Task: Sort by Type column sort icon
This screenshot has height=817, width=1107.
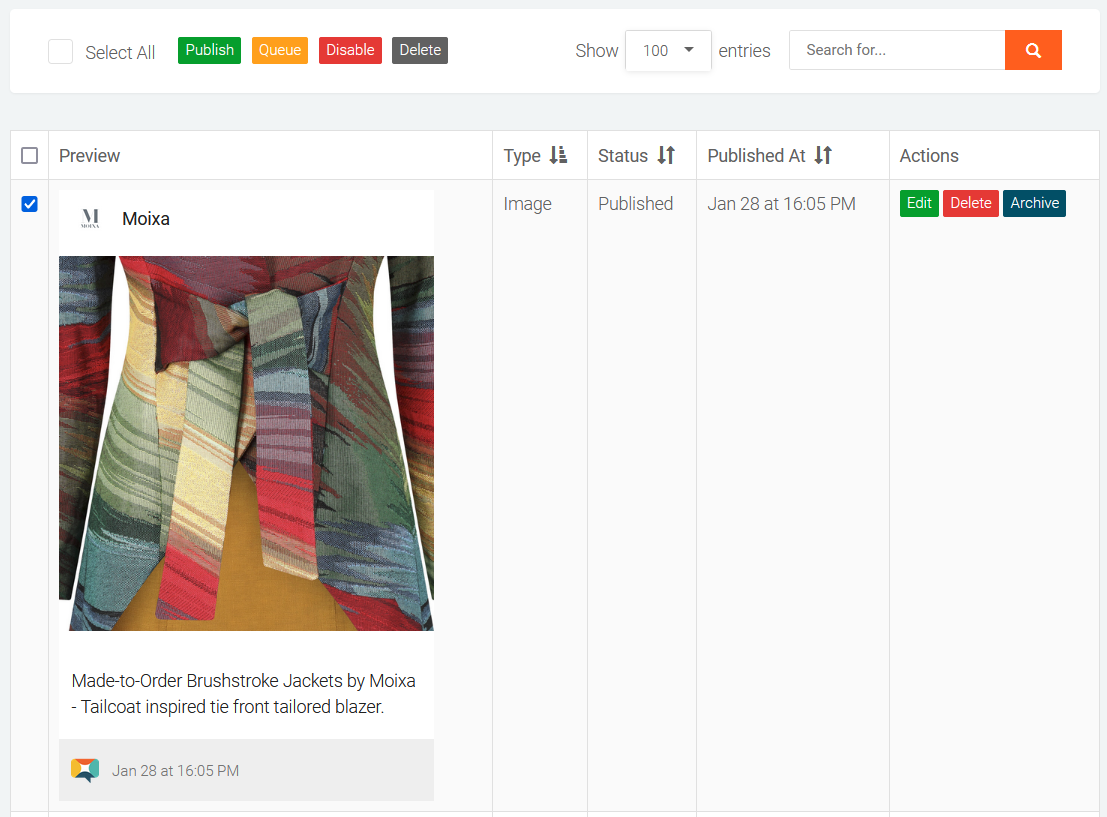Action: (x=558, y=155)
